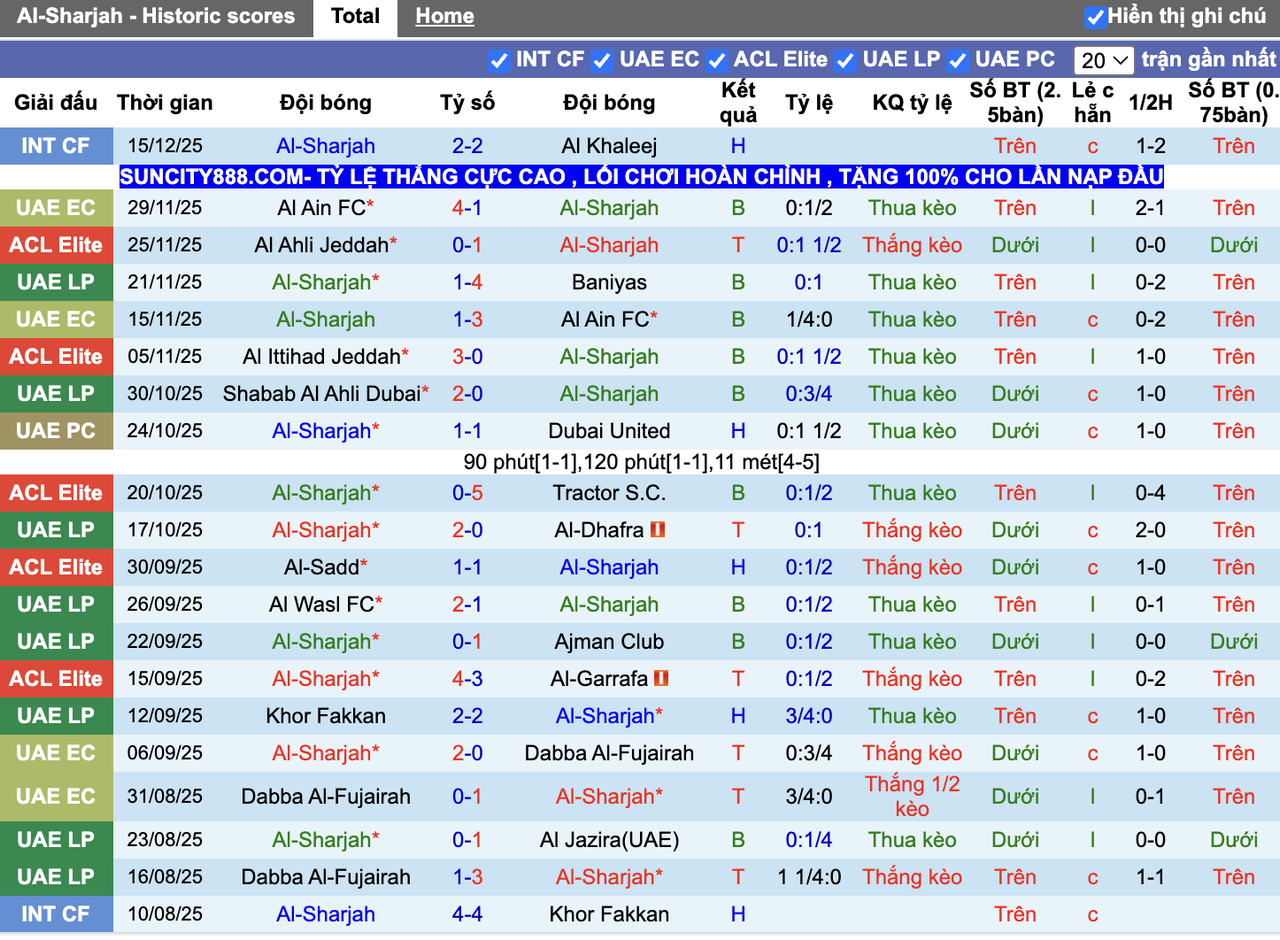
Task: Open Tractor S.C. team link
Action: click(x=609, y=493)
